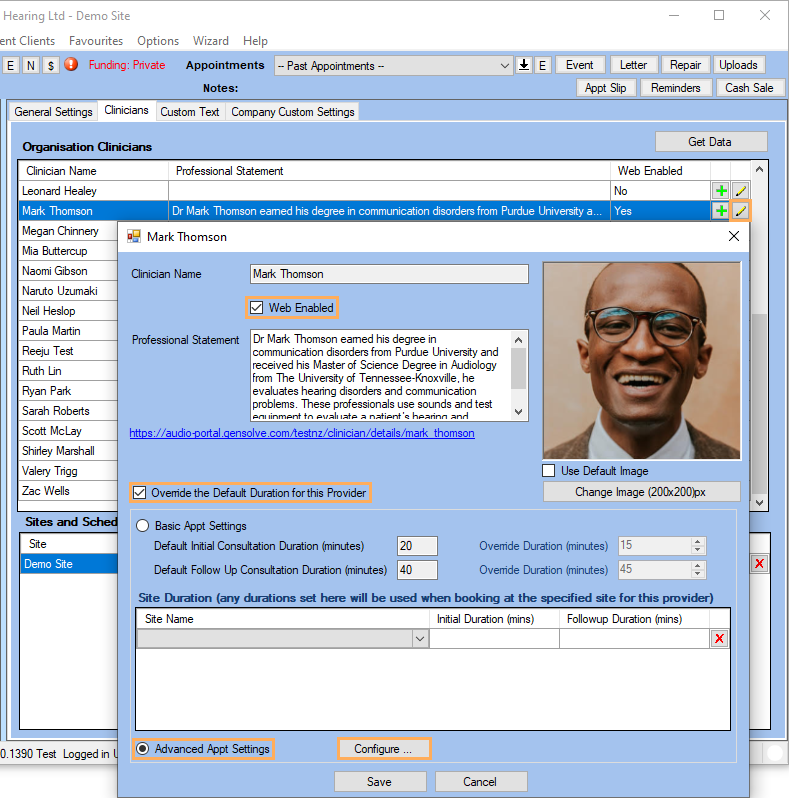This screenshot has height=798, width=789.
Task: Click pencil edit icon in Leonard Healey row
Action: coord(740,191)
